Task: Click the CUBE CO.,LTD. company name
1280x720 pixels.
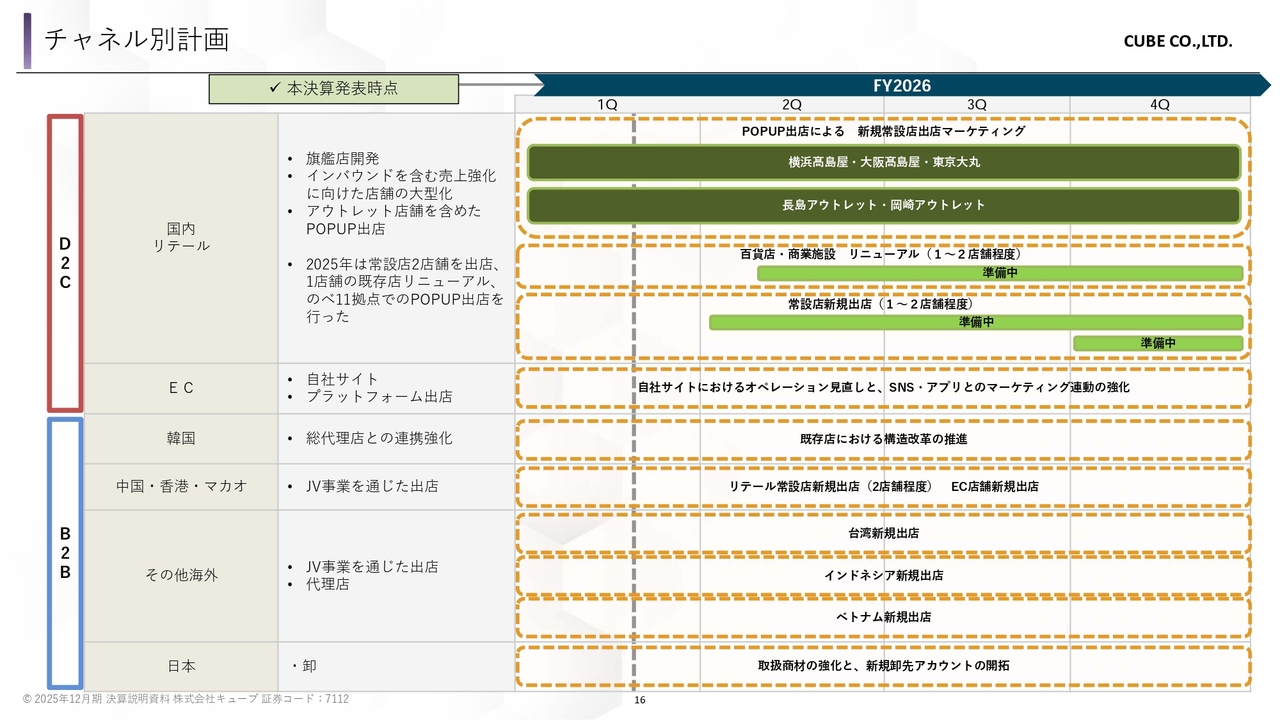Action: (1178, 41)
